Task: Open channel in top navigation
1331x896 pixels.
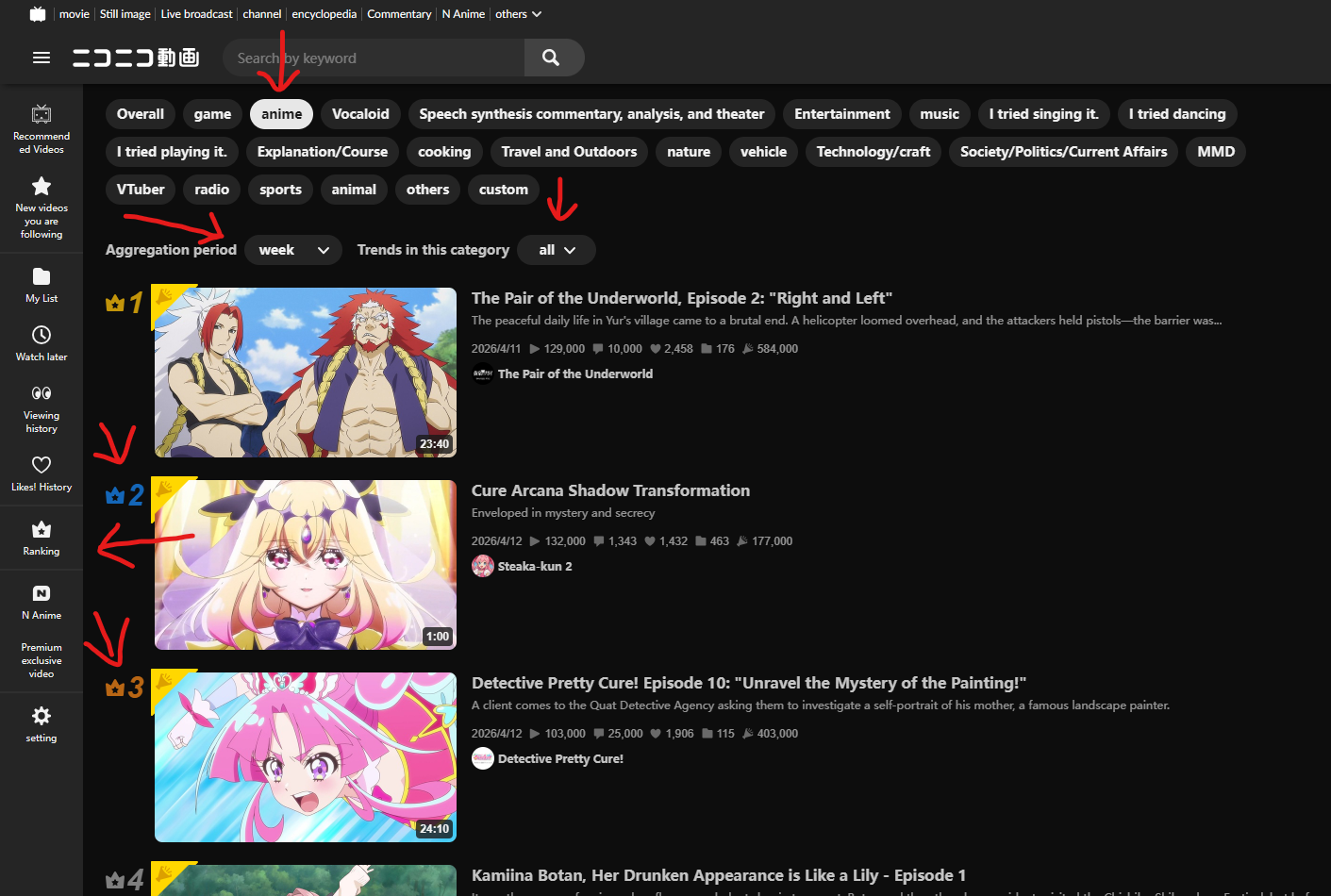Action: pos(262,14)
